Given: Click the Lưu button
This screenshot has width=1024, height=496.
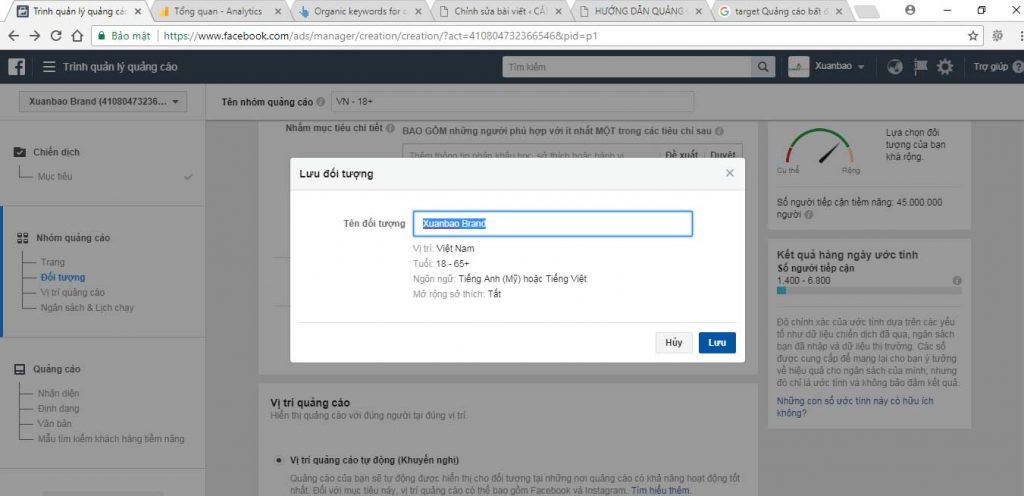Looking at the screenshot, I should [x=717, y=343].
